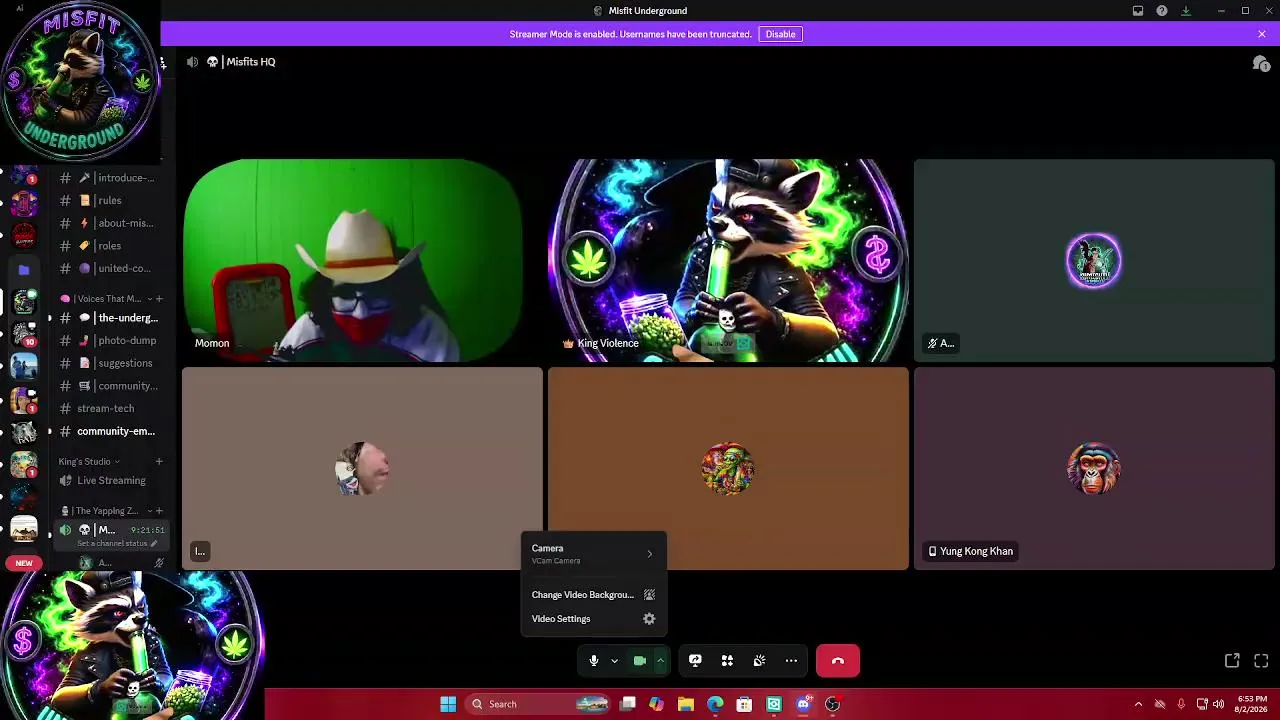
Task: Open the taskbar clock showing 6:53 PM
Action: point(1252,704)
